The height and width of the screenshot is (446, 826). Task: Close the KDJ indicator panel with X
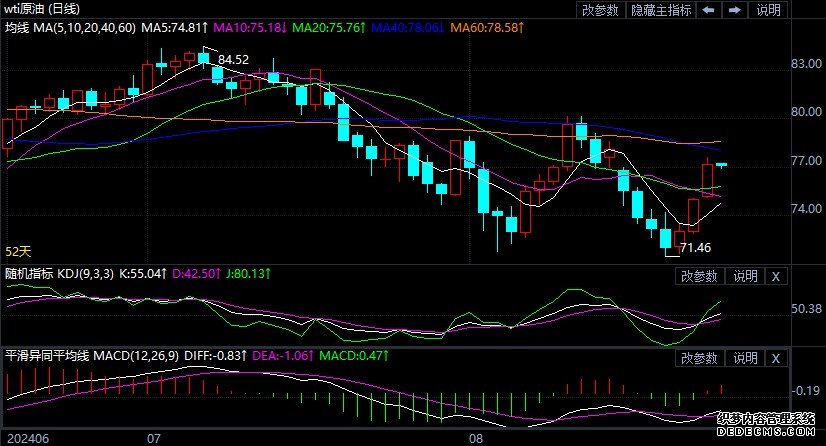pyautogui.click(x=776, y=276)
